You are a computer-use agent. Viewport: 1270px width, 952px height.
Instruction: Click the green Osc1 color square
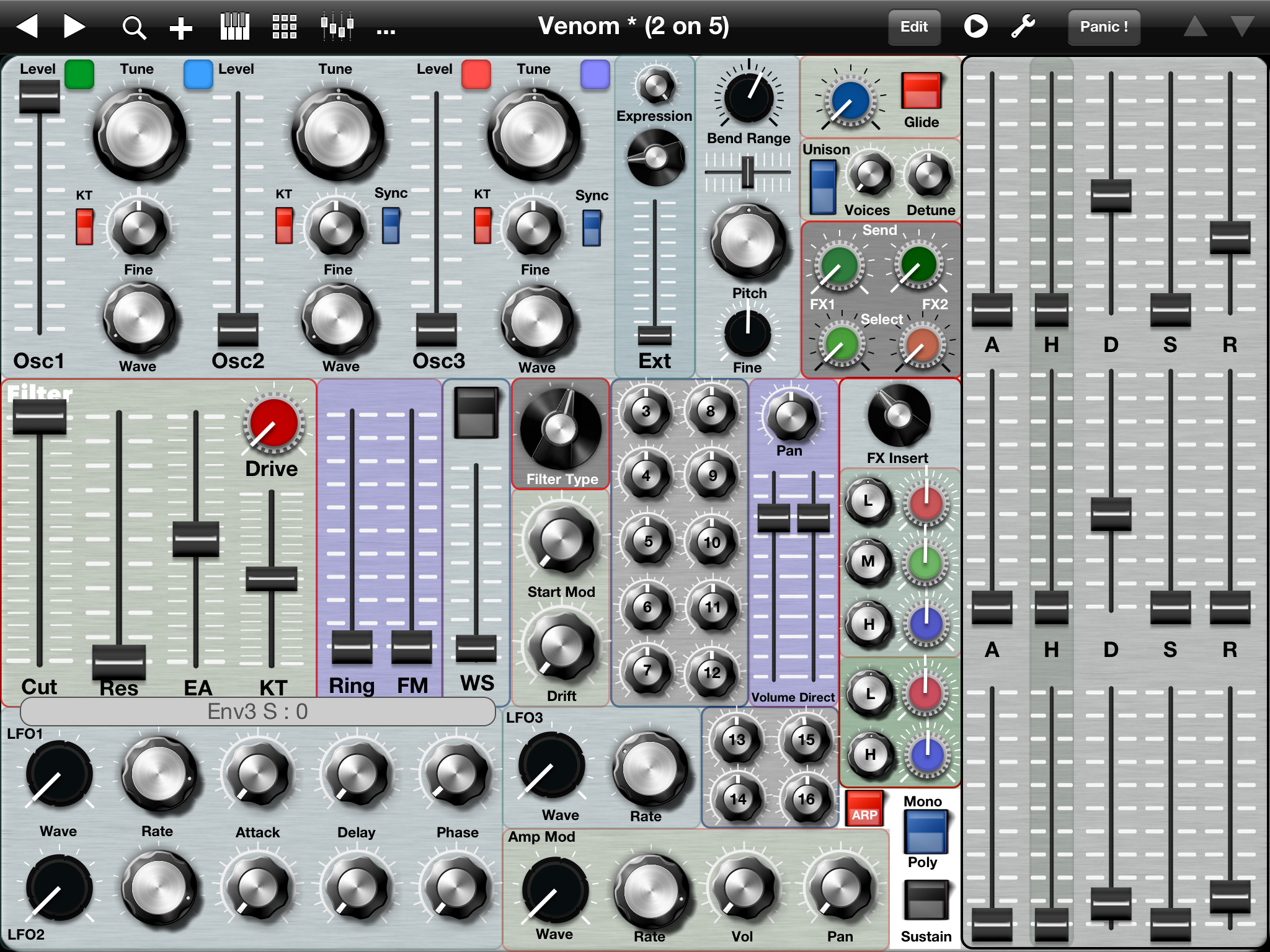(x=79, y=74)
